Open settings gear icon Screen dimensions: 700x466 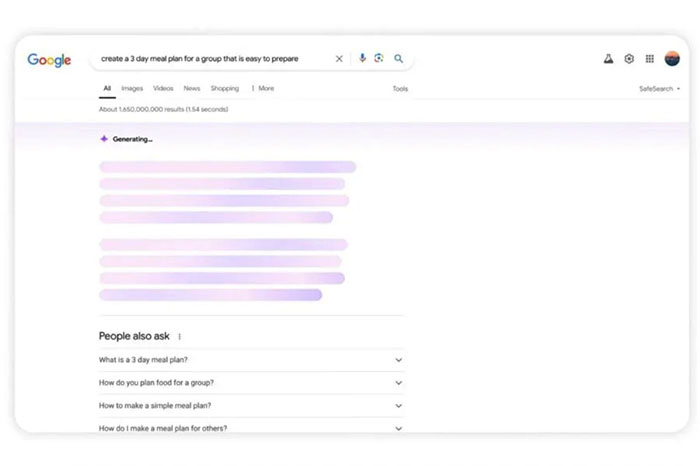tap(629, 59)
